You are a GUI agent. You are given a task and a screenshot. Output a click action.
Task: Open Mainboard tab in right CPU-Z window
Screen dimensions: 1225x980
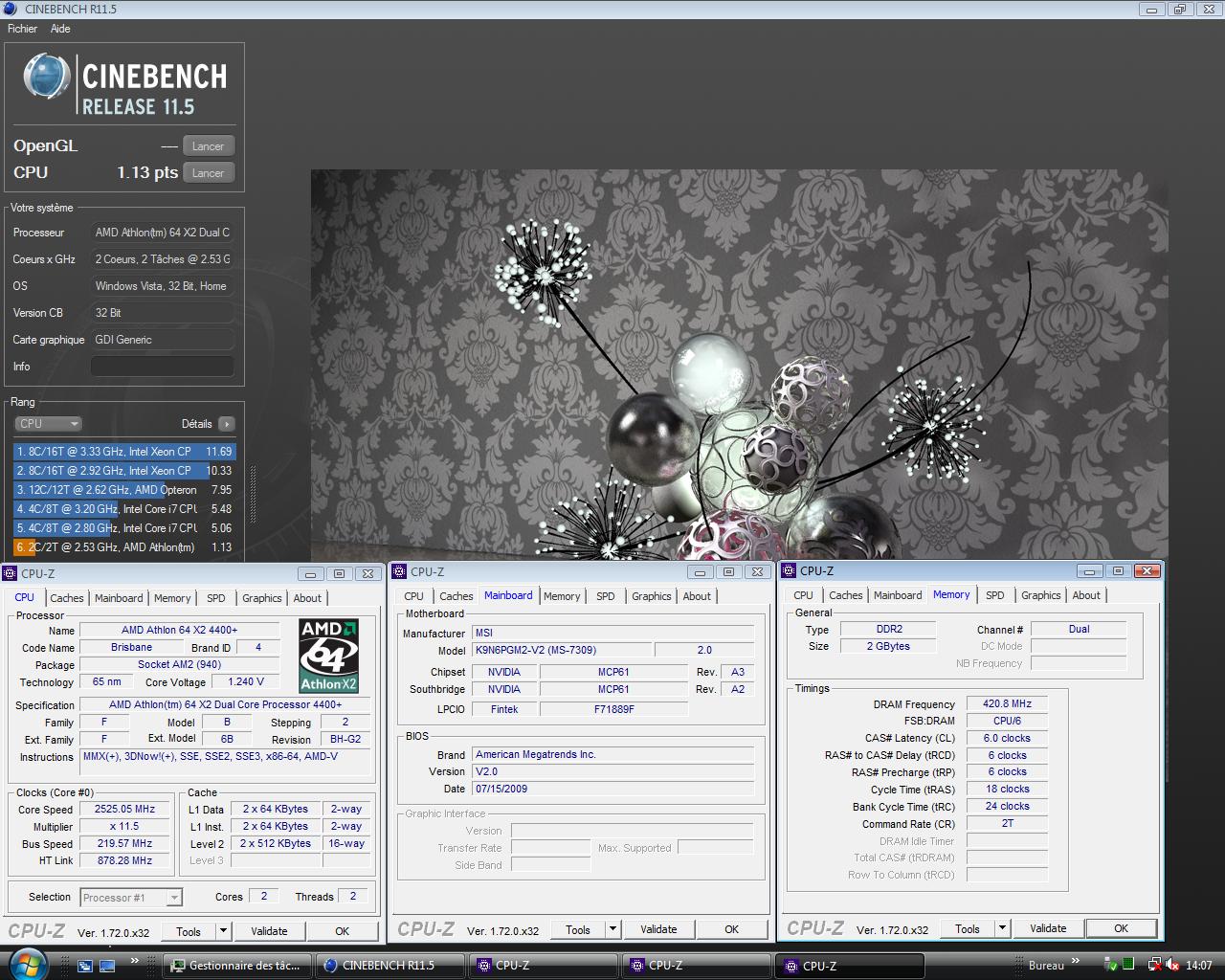[x=898, y=595]
